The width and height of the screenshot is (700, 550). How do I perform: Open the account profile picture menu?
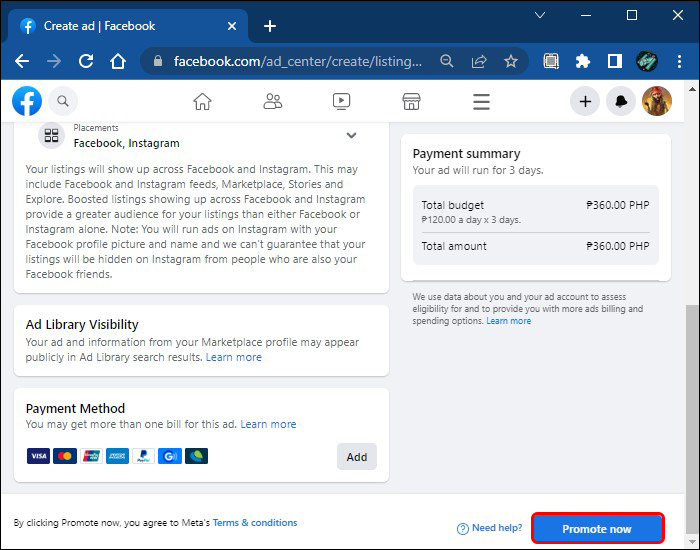657,101
